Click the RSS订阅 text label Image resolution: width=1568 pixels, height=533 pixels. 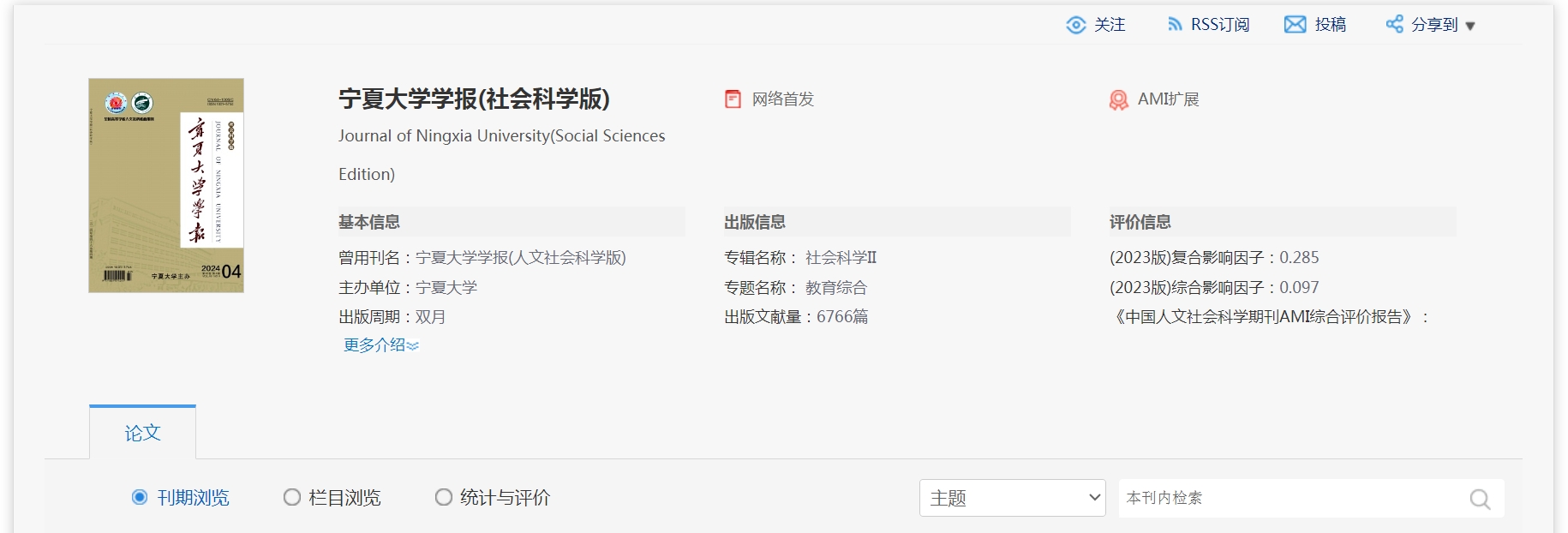click(x=1220, y=25)
